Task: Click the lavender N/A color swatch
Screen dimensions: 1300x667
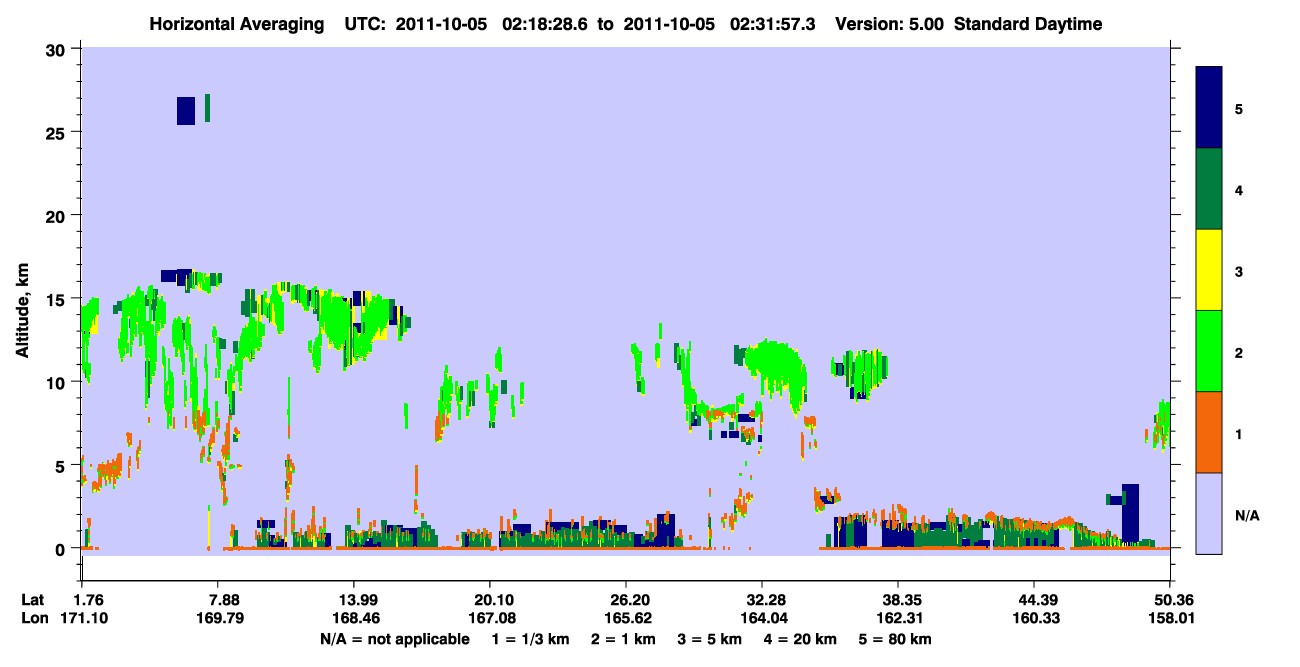Action: click(1209, 513)
